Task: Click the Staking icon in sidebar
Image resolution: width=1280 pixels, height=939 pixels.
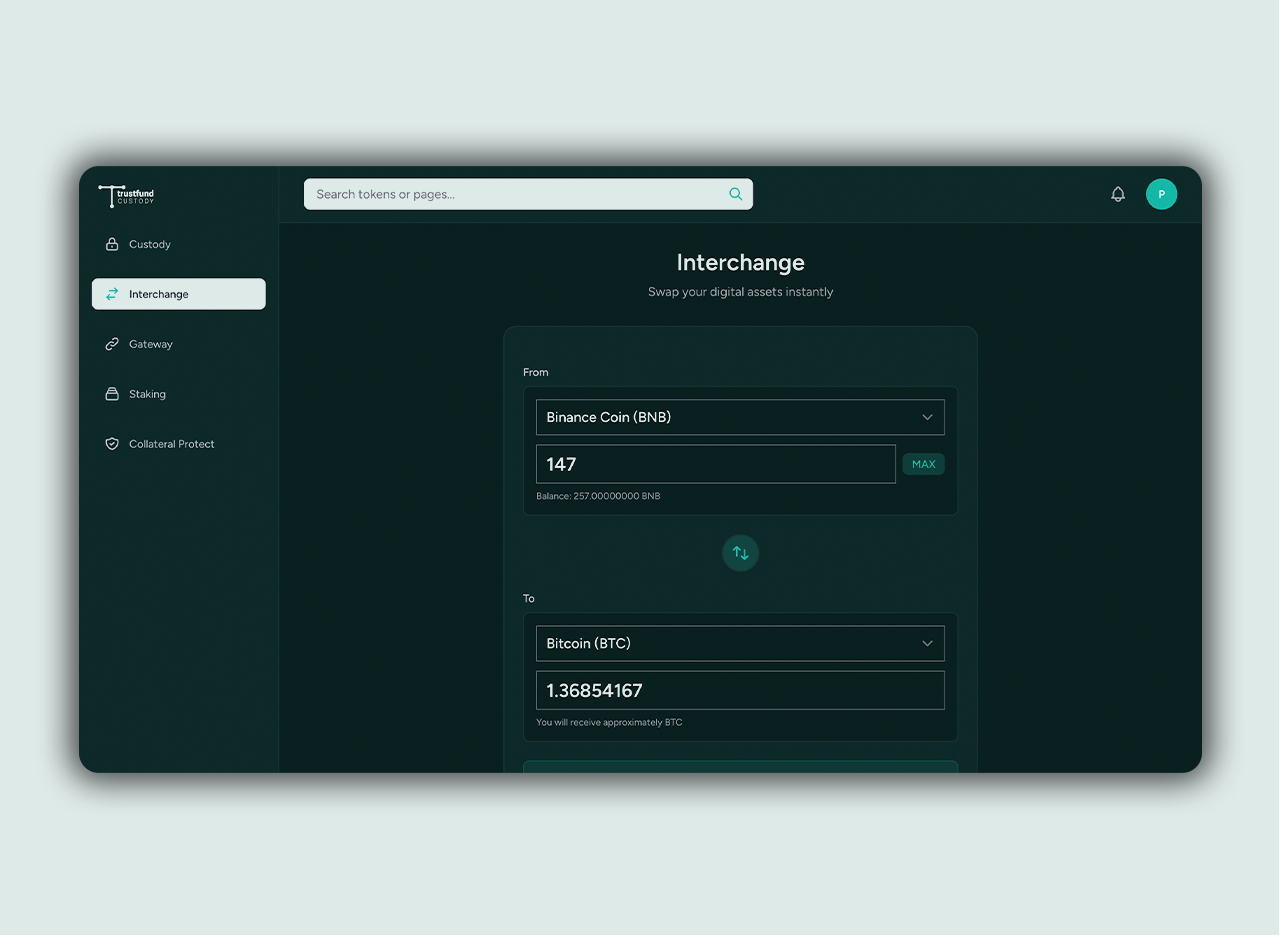Action: pos(112,394)
